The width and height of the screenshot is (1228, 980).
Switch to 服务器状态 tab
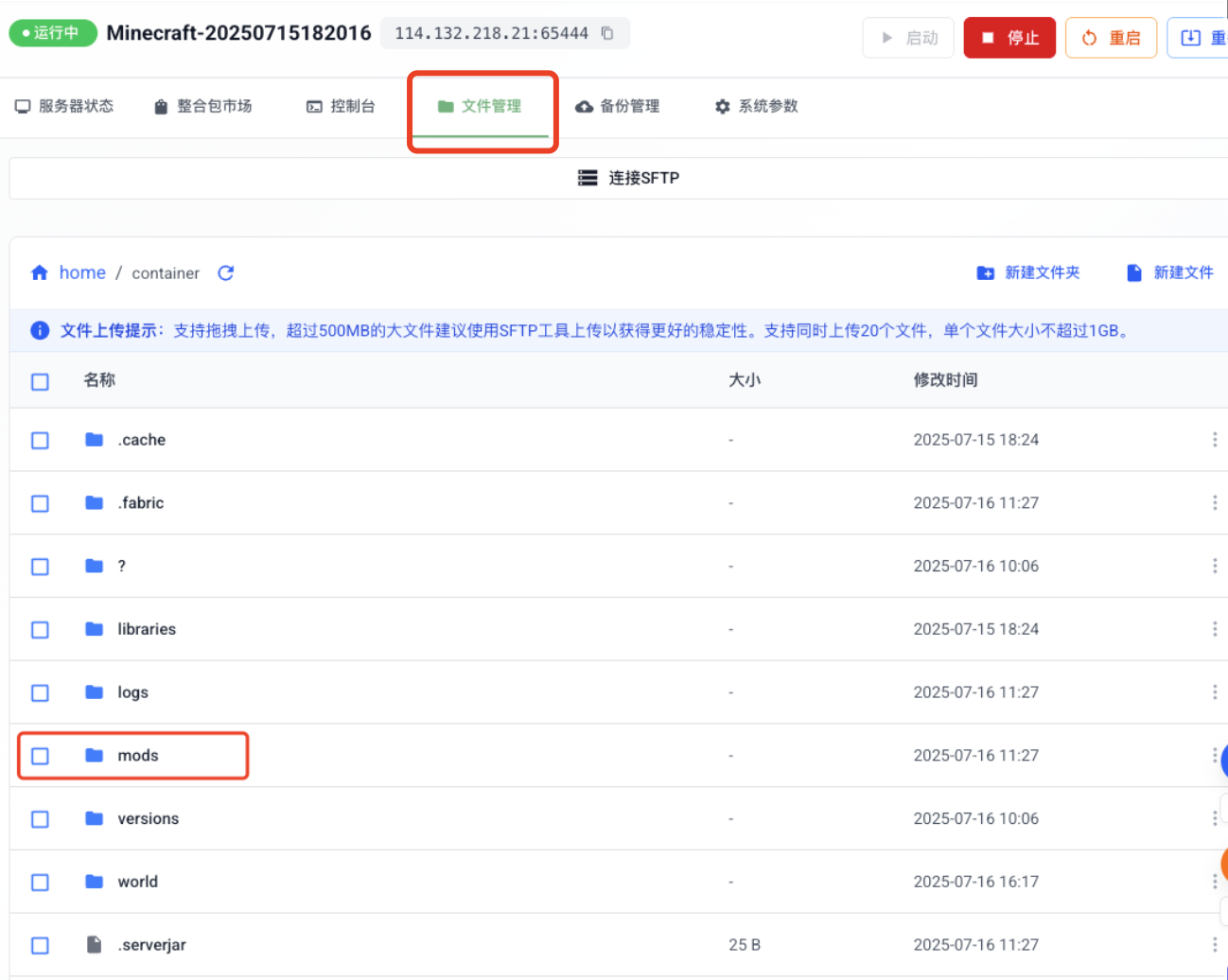coord(64,106)
